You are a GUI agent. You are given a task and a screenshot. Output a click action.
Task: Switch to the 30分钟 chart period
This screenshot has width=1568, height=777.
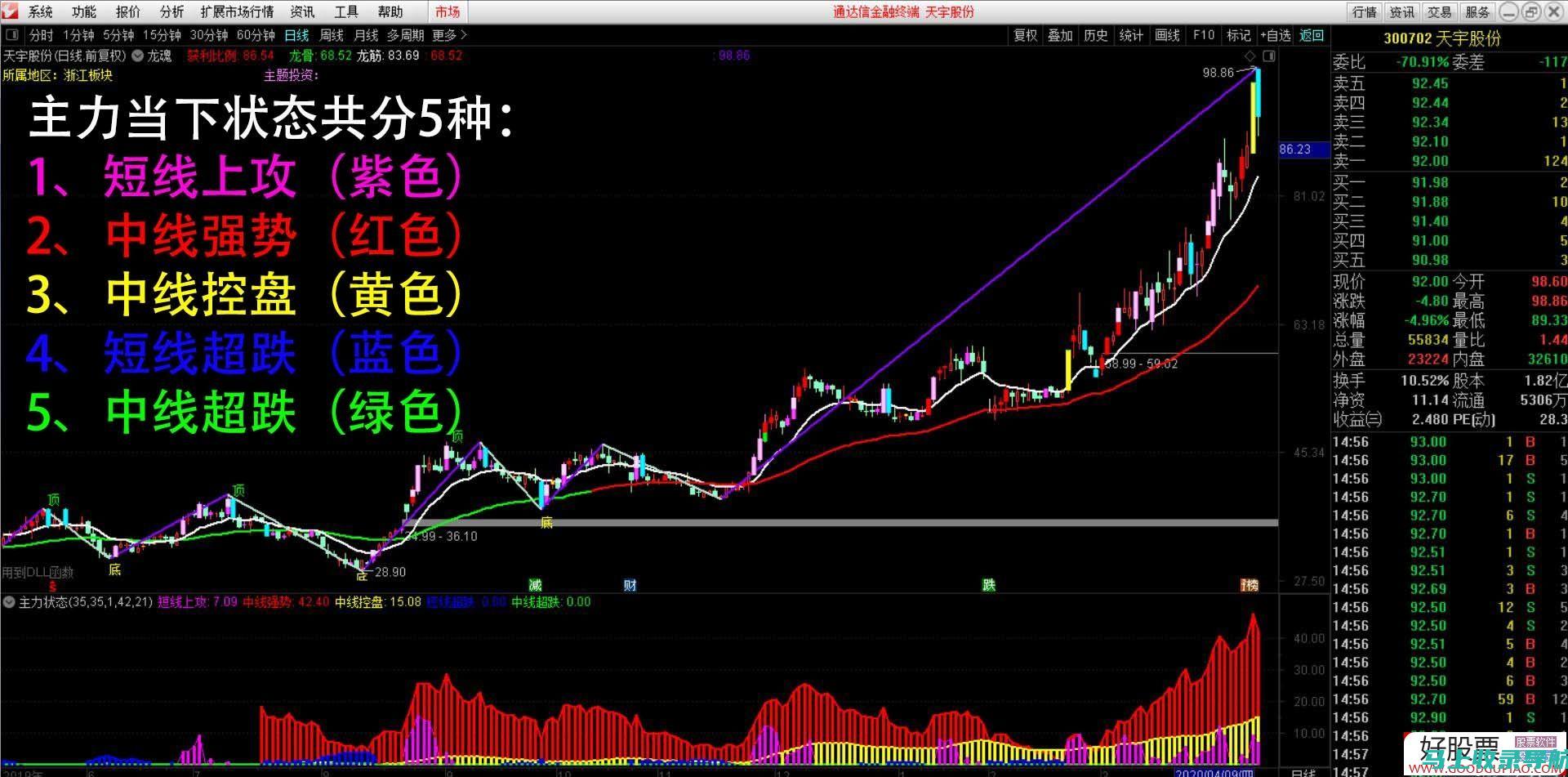pyautogui.click(x=209, y=35)
